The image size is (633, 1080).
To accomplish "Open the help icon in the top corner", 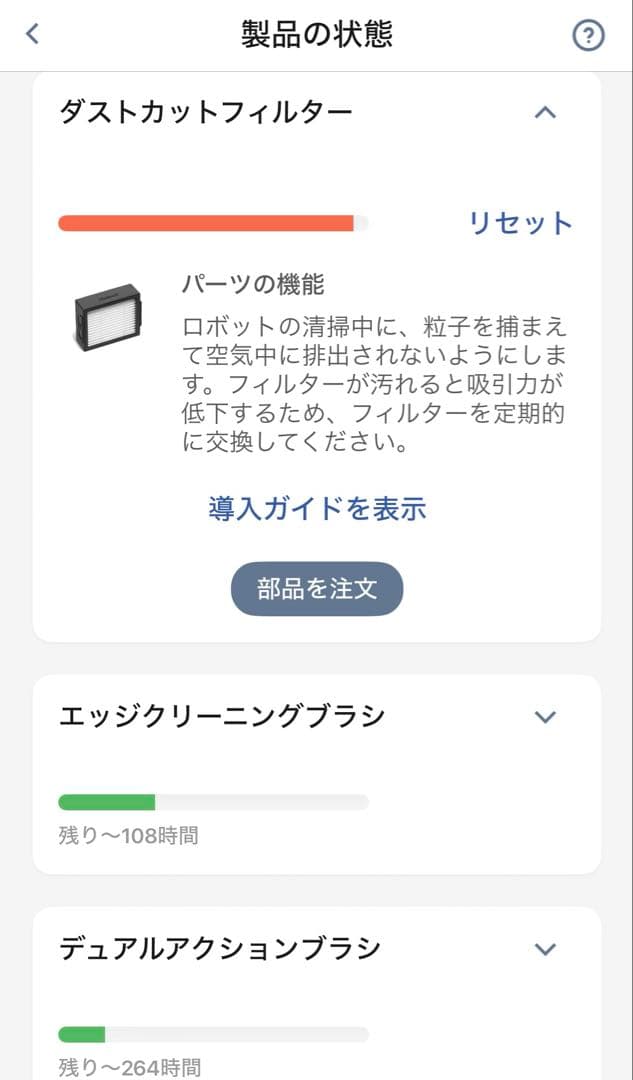I will [x=588, y=34].
